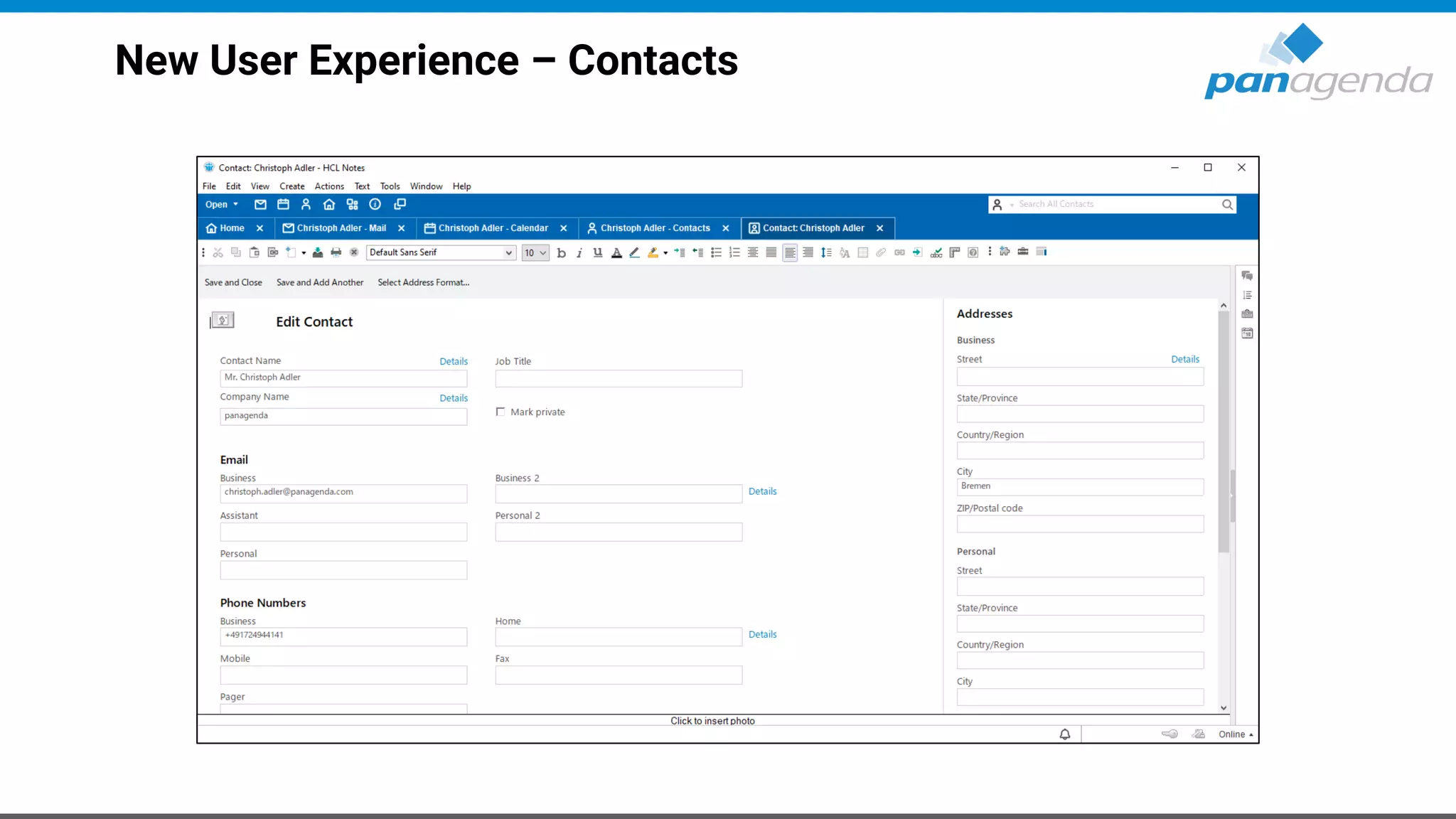Apply a bulleted list

716,252
